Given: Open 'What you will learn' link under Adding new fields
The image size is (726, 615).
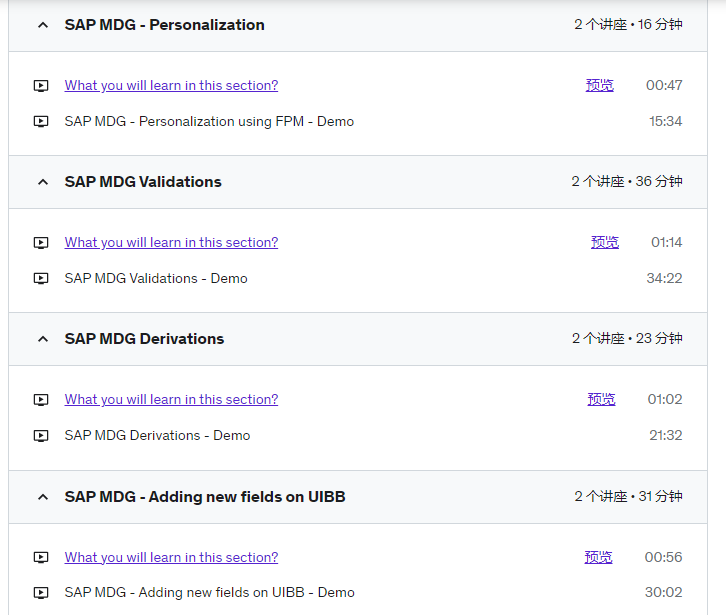Looking at the screenshot, I should [x=171, y=558].
